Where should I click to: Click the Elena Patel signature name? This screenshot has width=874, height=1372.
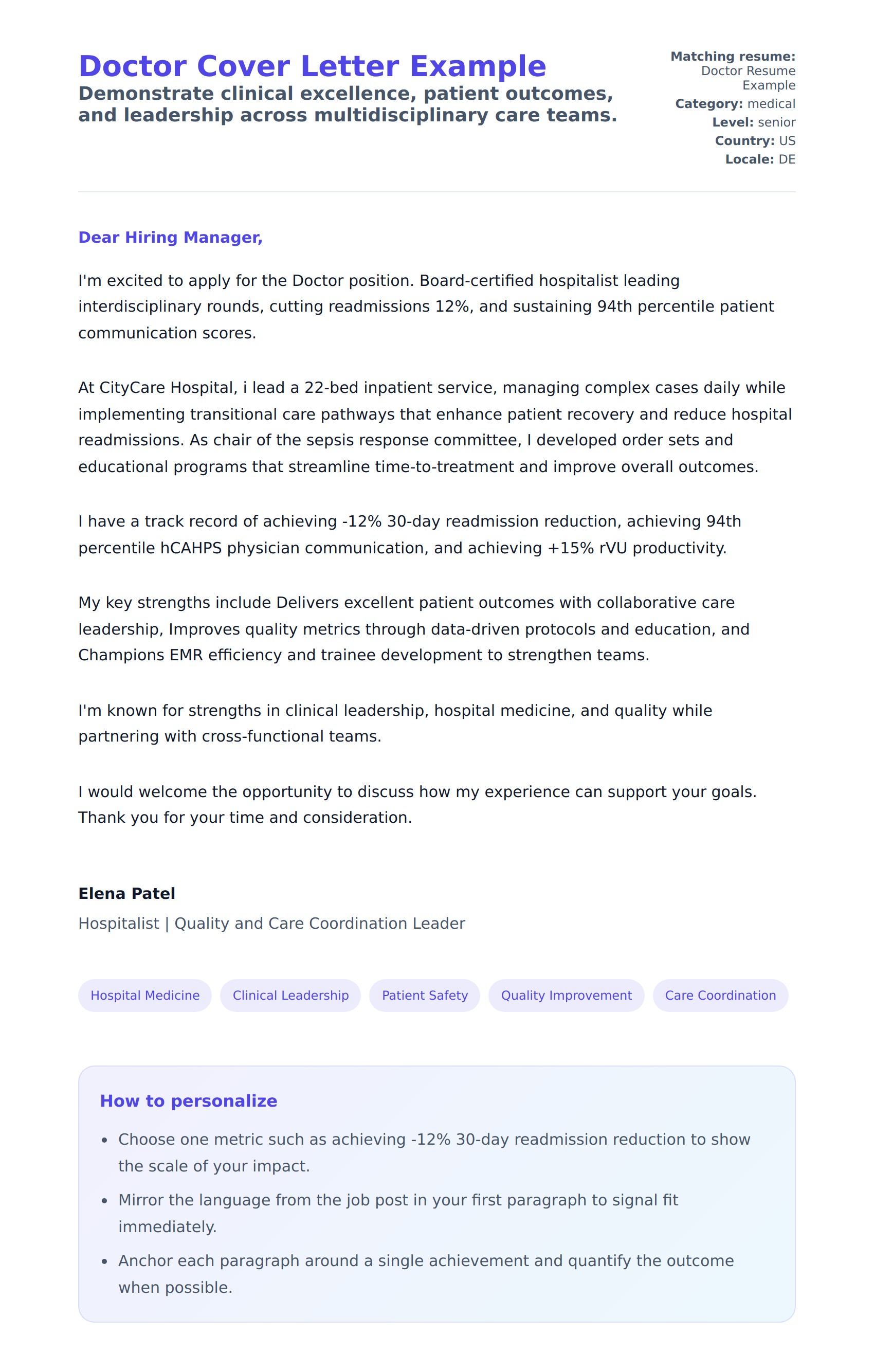126,893
